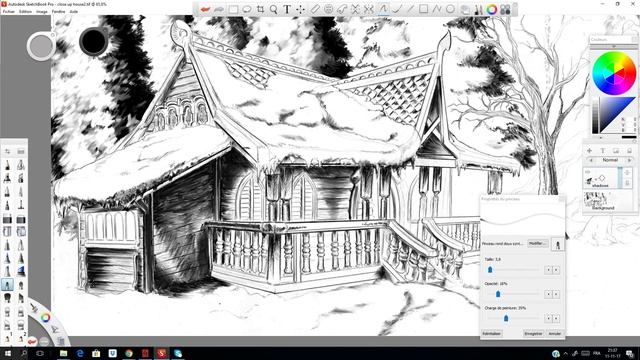Select the Crop tool
This screenshot has height=360, width=640.
coord(260,9)
